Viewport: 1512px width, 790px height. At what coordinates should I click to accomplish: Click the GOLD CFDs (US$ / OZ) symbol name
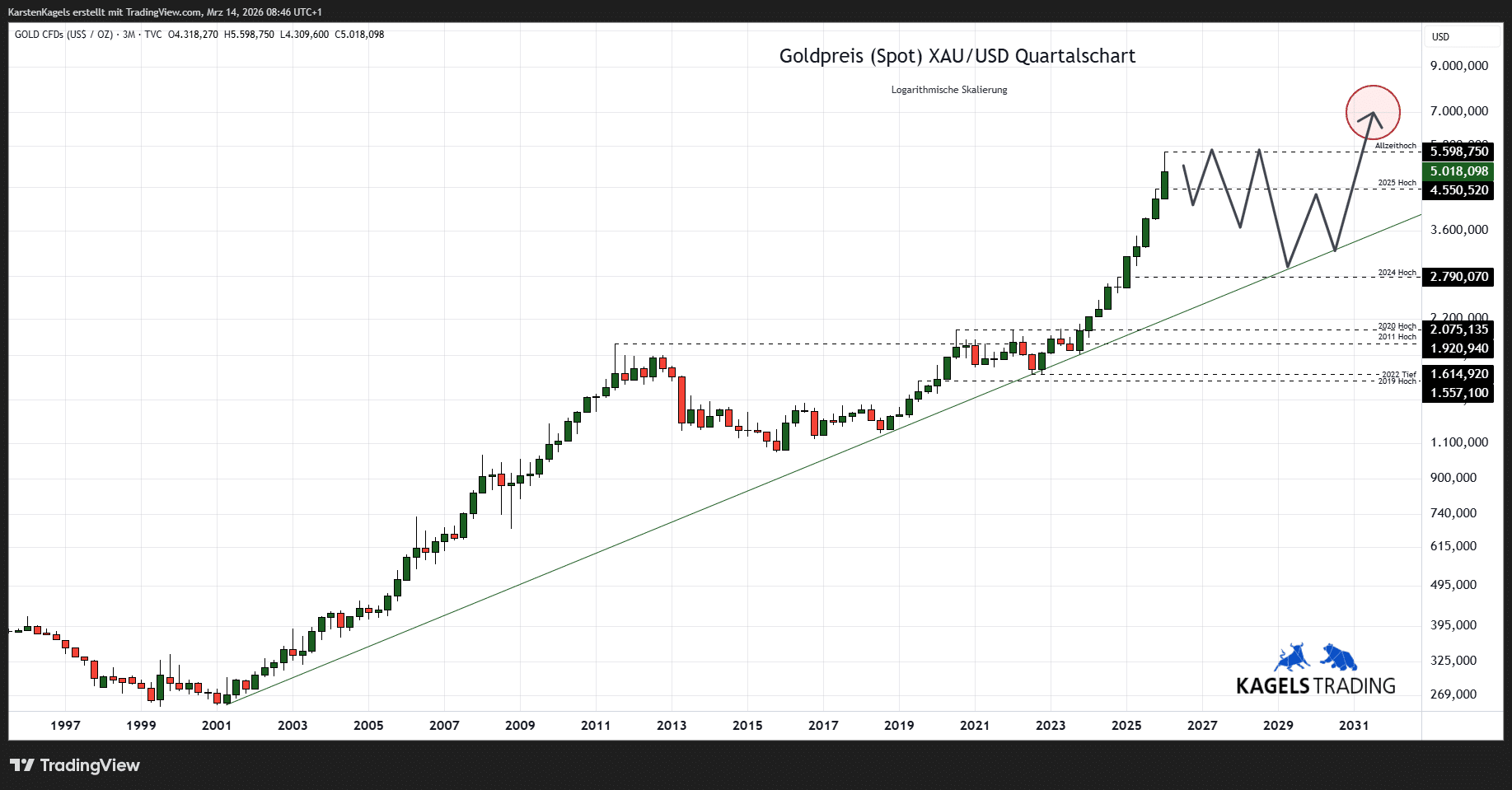point(63,35)
